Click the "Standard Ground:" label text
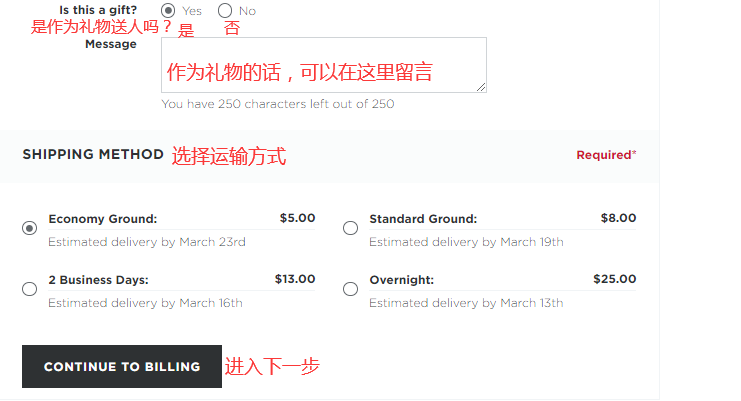This screenshot has height=401, width=741. coord(422,219)
